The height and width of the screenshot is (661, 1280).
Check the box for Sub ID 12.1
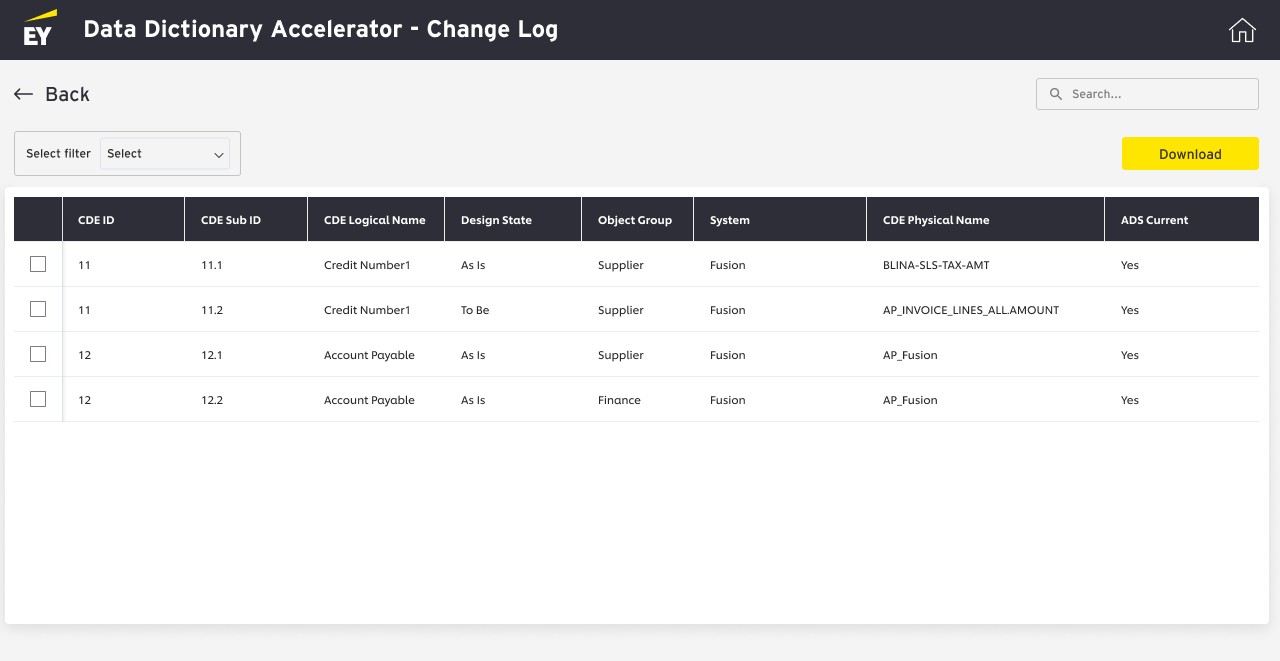coord(38,355)
